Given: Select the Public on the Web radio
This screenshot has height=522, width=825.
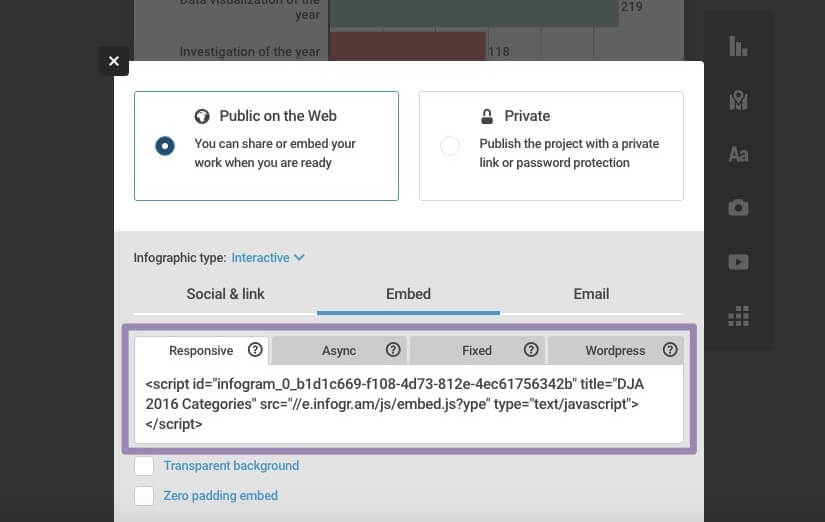Looking at the screenshot, I should (165, 146).
